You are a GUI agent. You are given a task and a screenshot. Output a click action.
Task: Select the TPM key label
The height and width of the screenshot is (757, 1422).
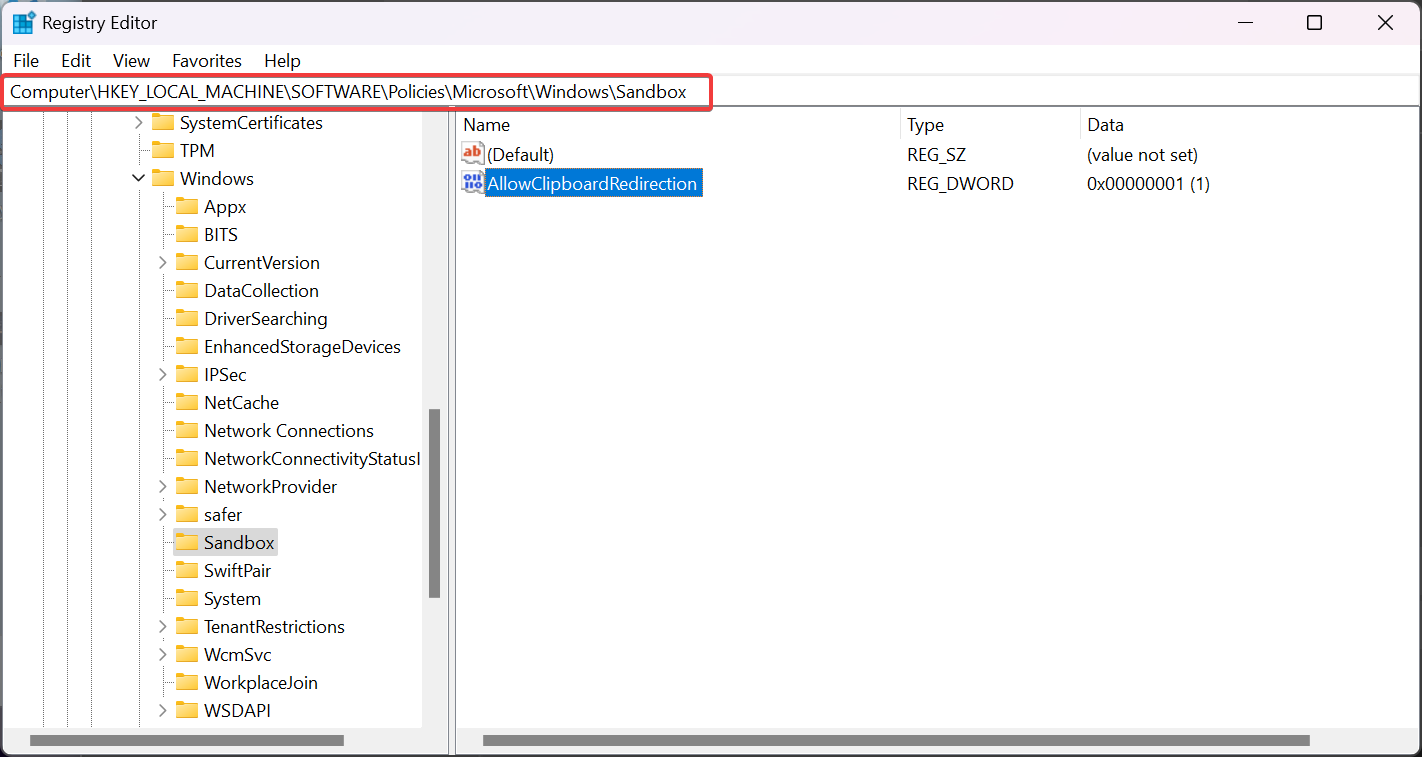click(197, 151)
